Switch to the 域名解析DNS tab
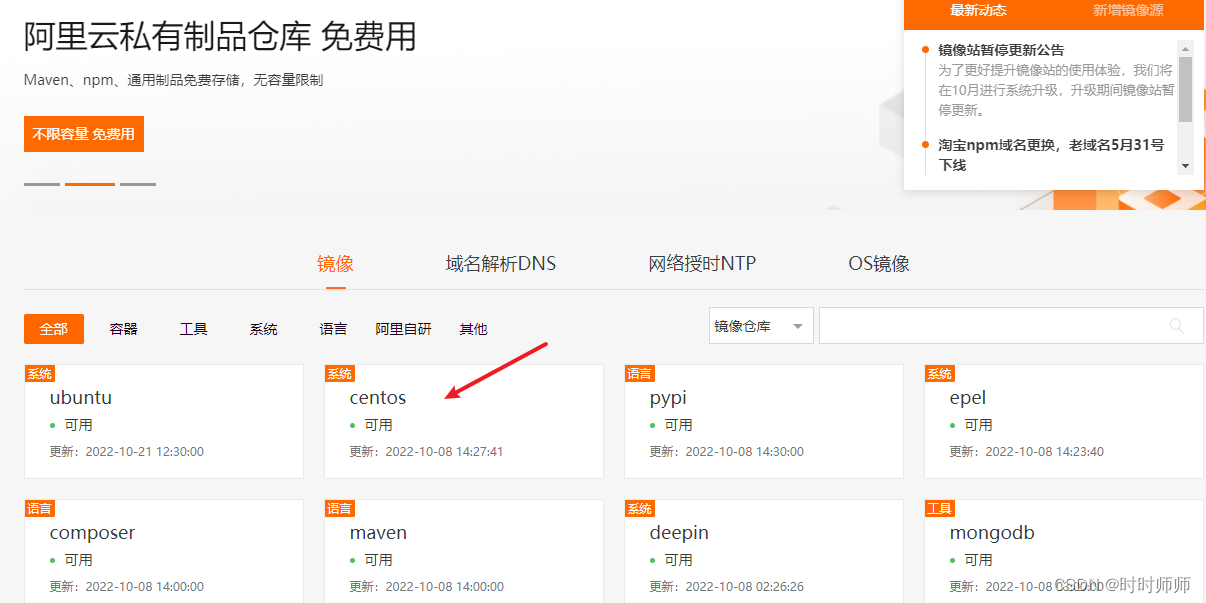The height and width of the screenshot is (603, 1206). pos(501,264)
